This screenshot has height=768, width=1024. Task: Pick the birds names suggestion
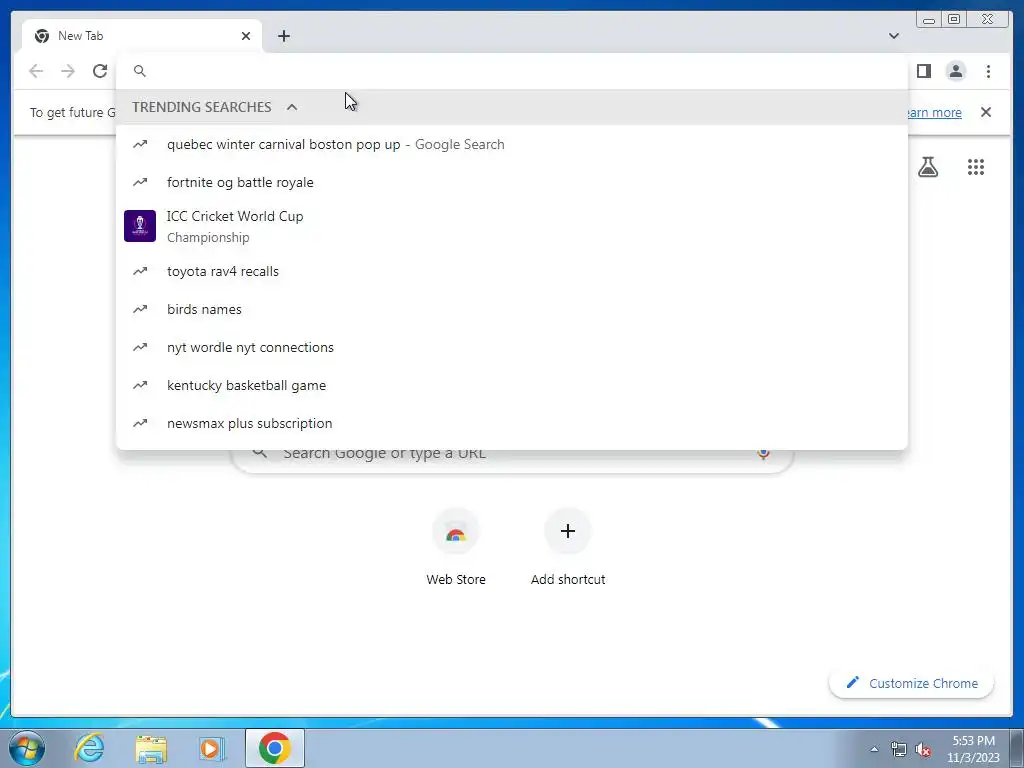click(512, 309)
